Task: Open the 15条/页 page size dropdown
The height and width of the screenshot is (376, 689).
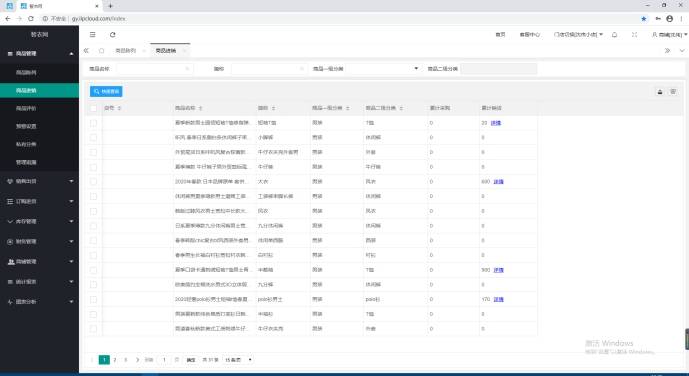Action: pyautogui.click(x=238, y=360)
